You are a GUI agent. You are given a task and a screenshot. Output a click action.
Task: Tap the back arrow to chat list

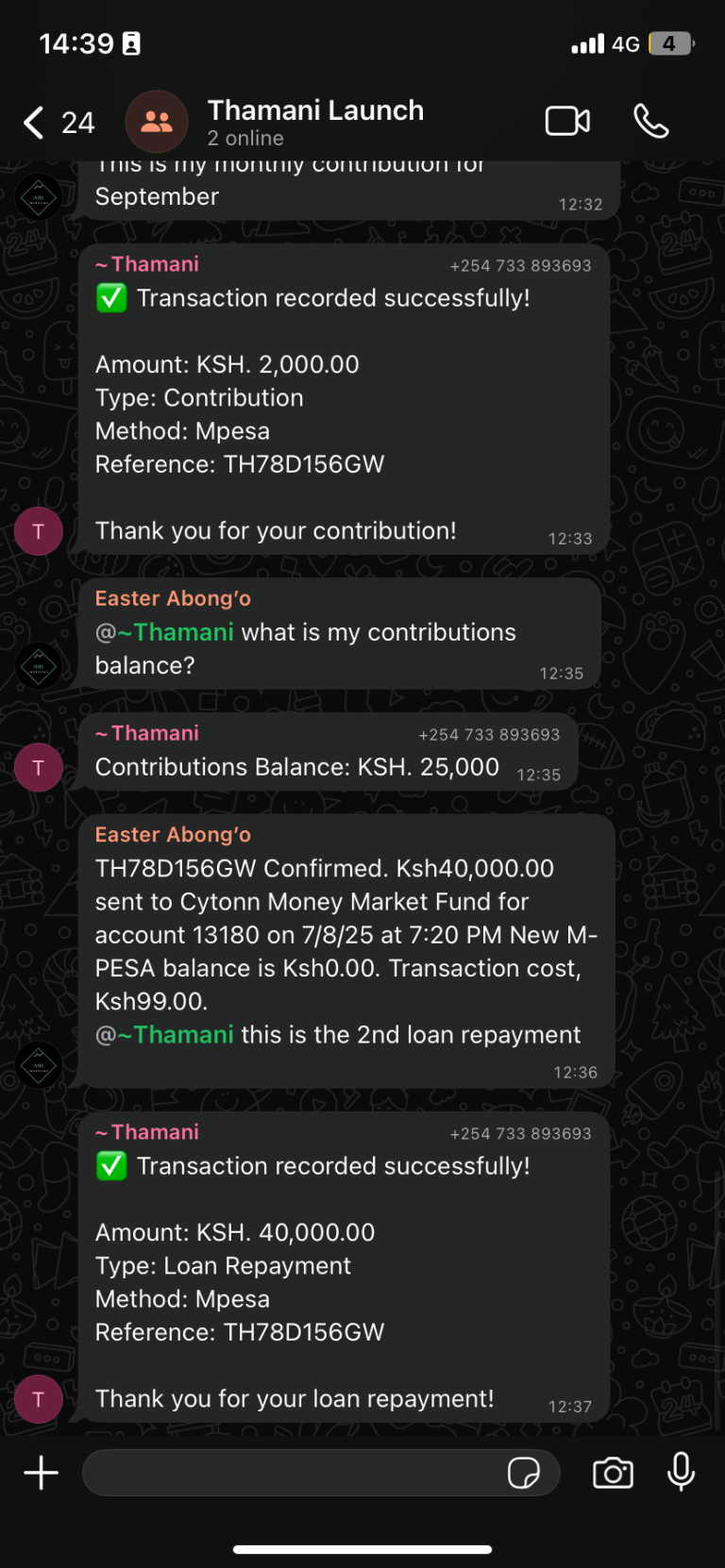[x=34, y=123]
